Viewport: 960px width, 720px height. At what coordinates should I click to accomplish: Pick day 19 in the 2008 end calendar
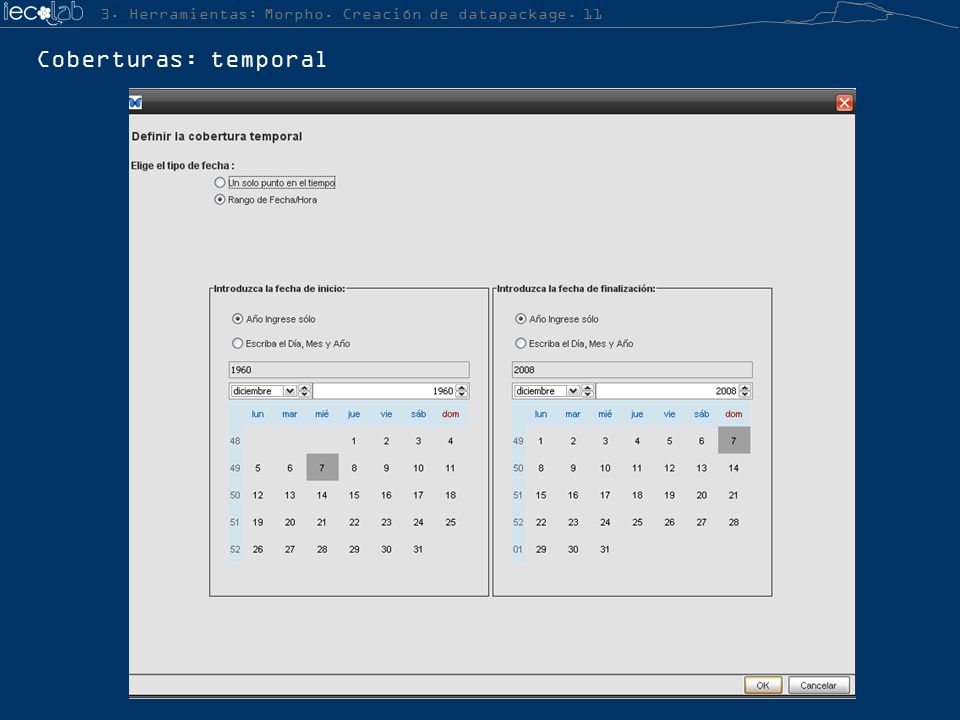click(x=669, y=495)
